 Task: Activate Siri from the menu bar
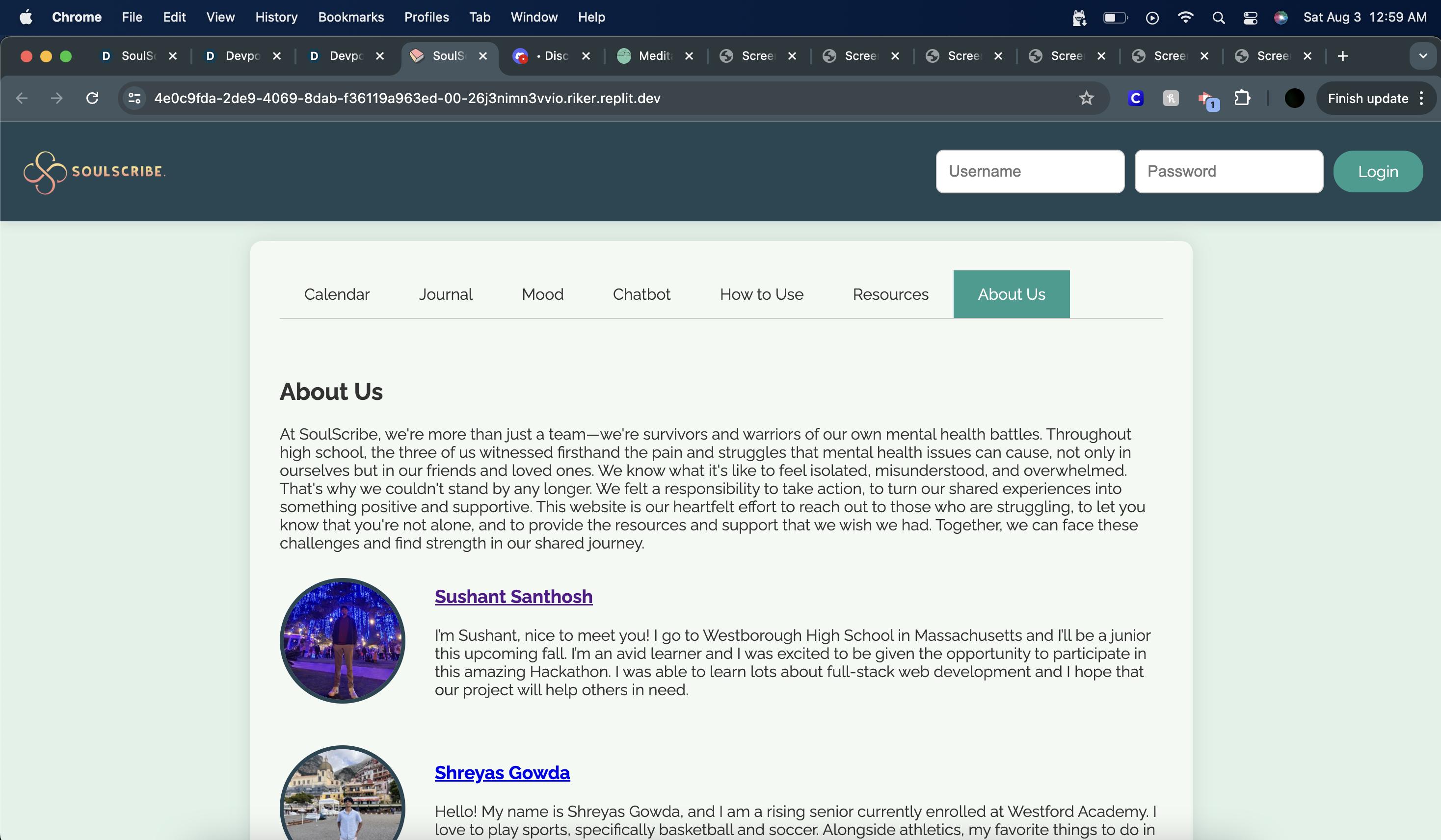(x=1281, y=17)
